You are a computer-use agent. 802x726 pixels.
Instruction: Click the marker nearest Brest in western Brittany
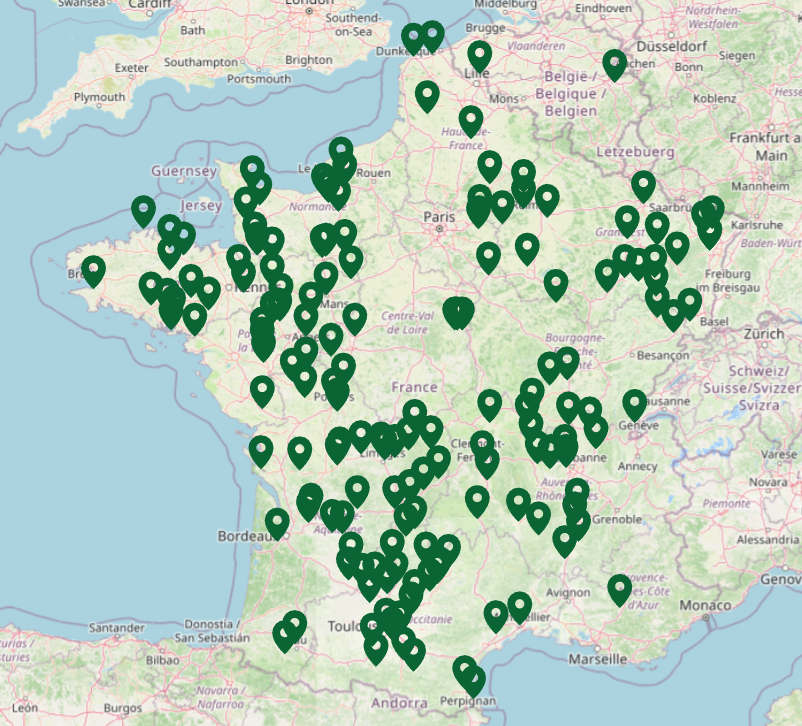point(93,270)
